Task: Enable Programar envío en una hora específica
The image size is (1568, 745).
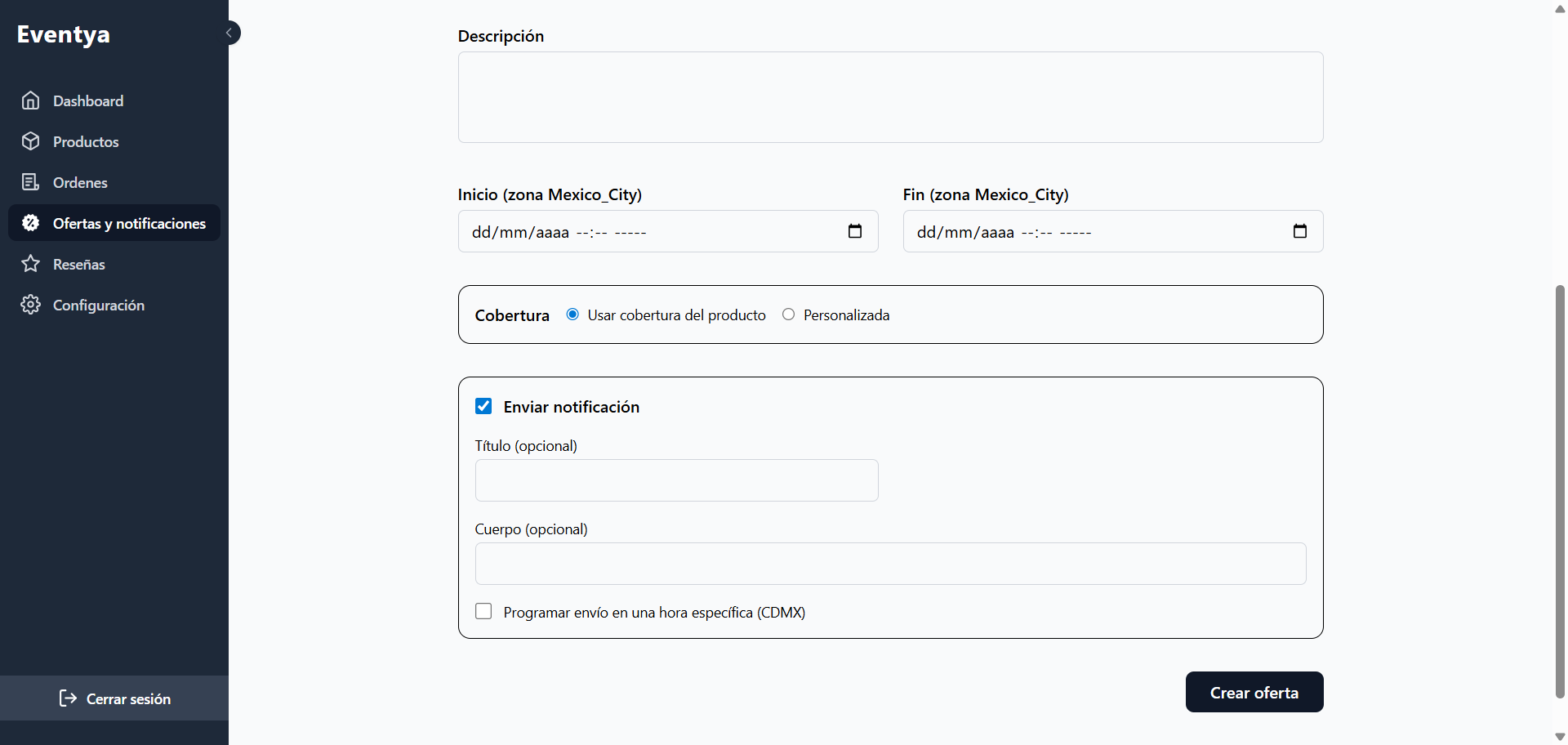Action: (x=483, y=611)
